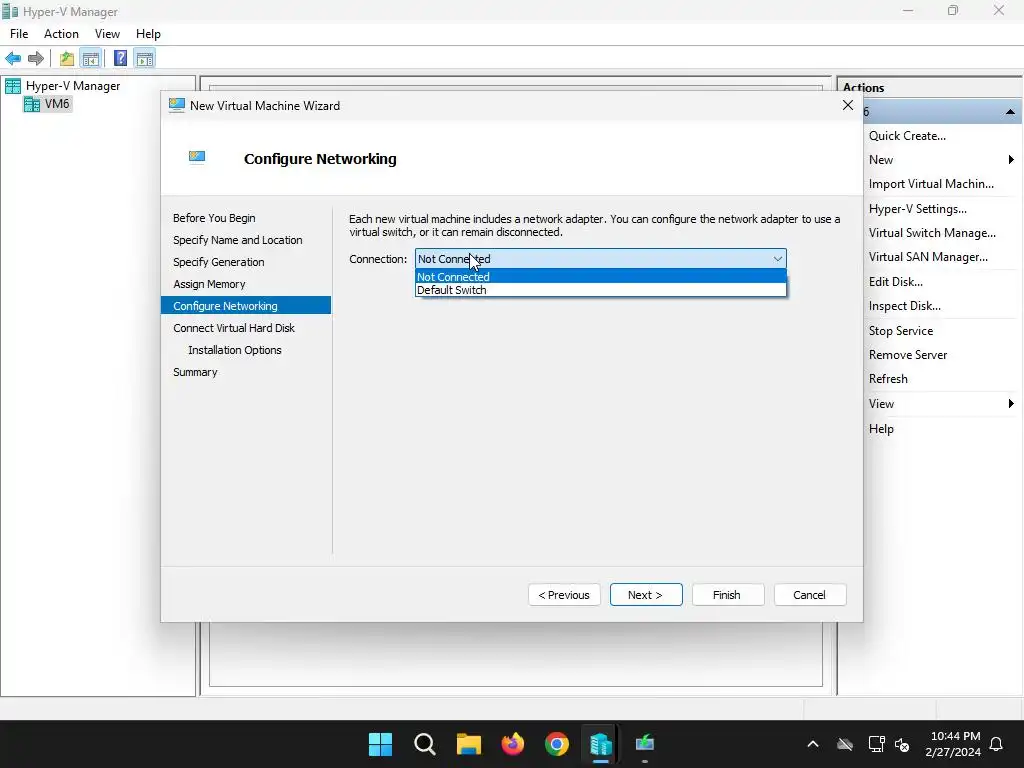This screenshot has width=1024, height=768.
Task: Click Hyper-V Manager taskbar icon
Action: click(601, 744)
